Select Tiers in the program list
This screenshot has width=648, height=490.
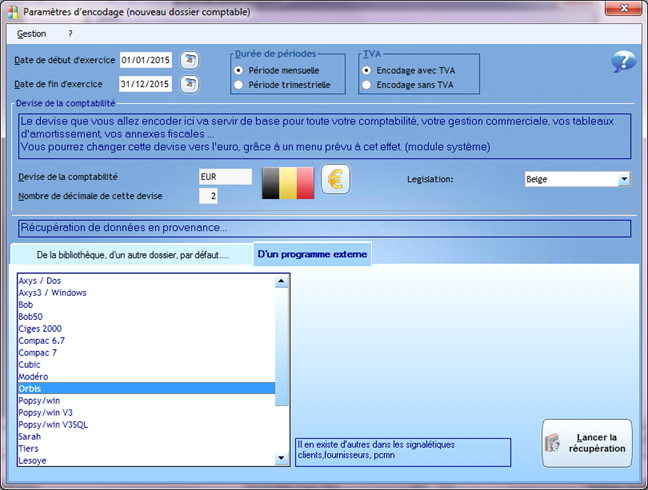point(147,448)
